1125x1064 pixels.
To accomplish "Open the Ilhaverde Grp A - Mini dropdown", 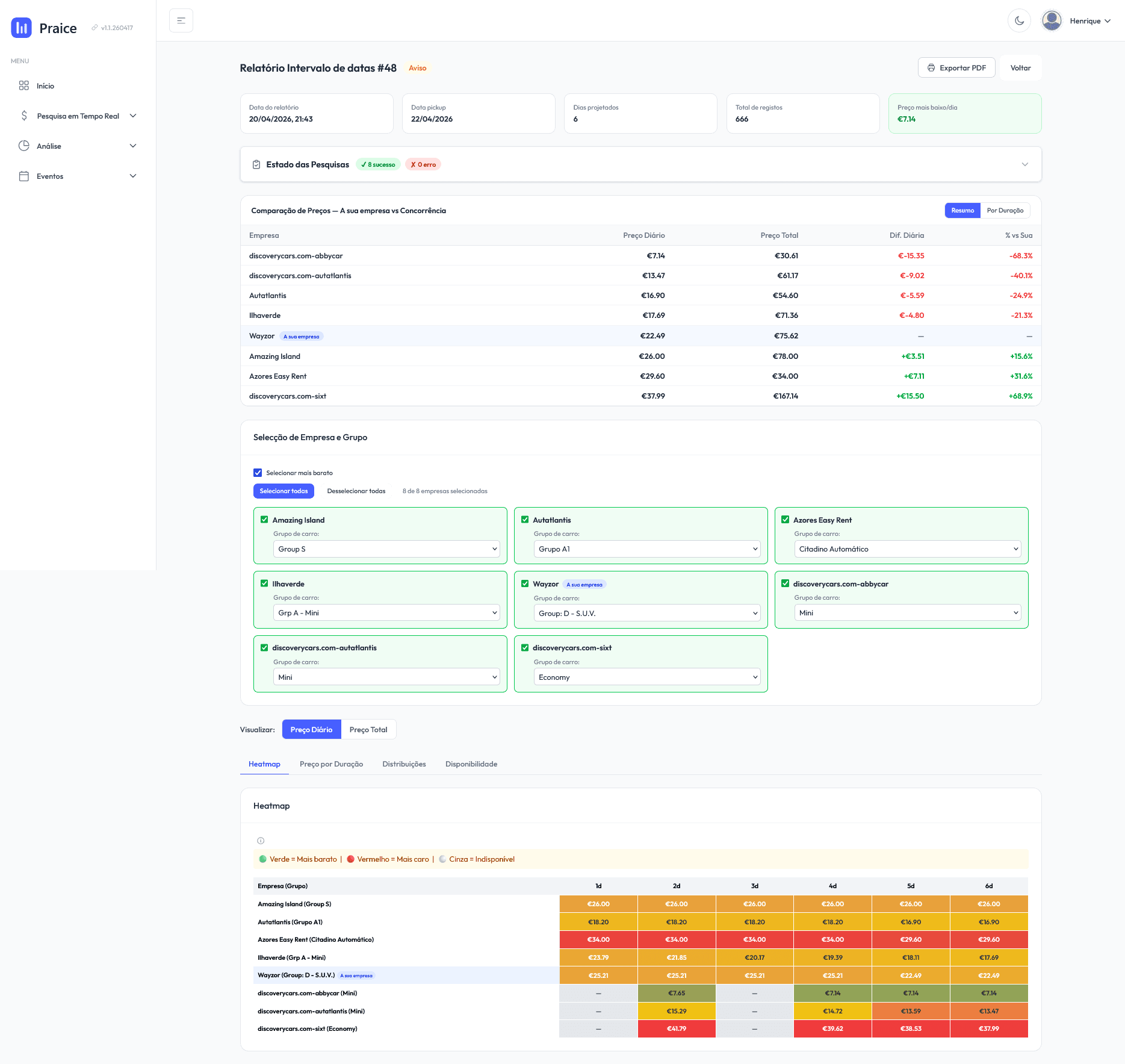I will coord(387,613).
